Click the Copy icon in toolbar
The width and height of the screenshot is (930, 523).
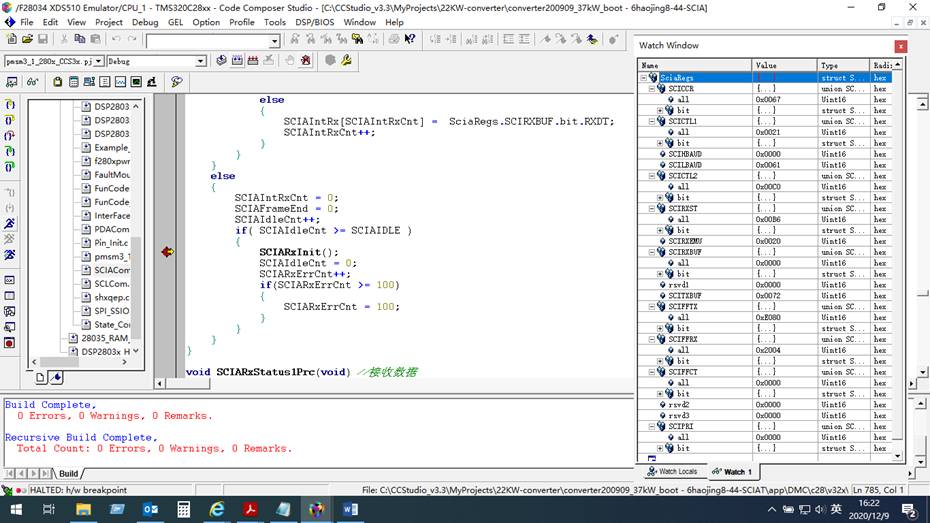point(80,39)
